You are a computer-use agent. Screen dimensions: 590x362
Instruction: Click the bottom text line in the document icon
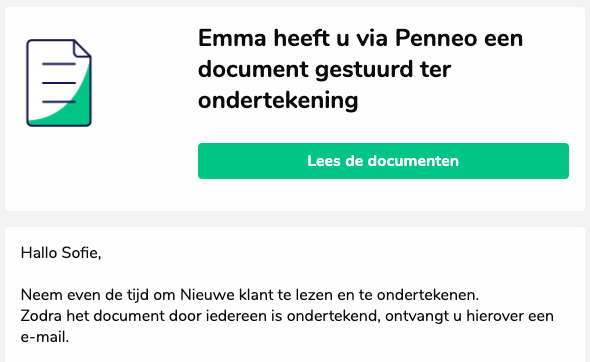(x=59, y=102)
